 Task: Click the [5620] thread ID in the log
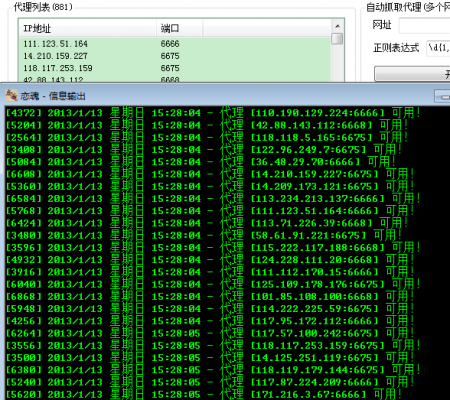[24, 394]
